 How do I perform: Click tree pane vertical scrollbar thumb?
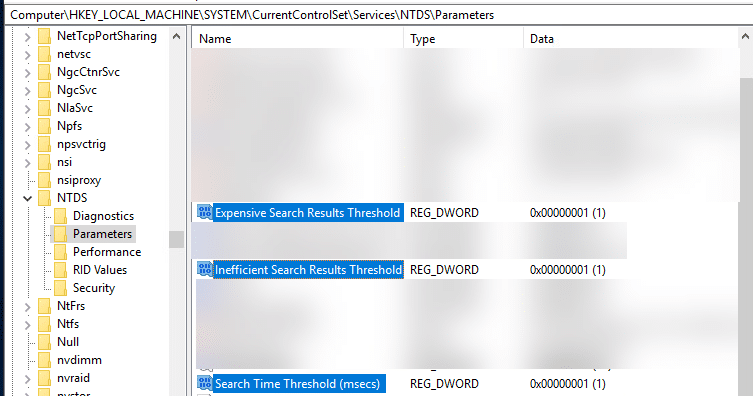(x=176, y=239)
